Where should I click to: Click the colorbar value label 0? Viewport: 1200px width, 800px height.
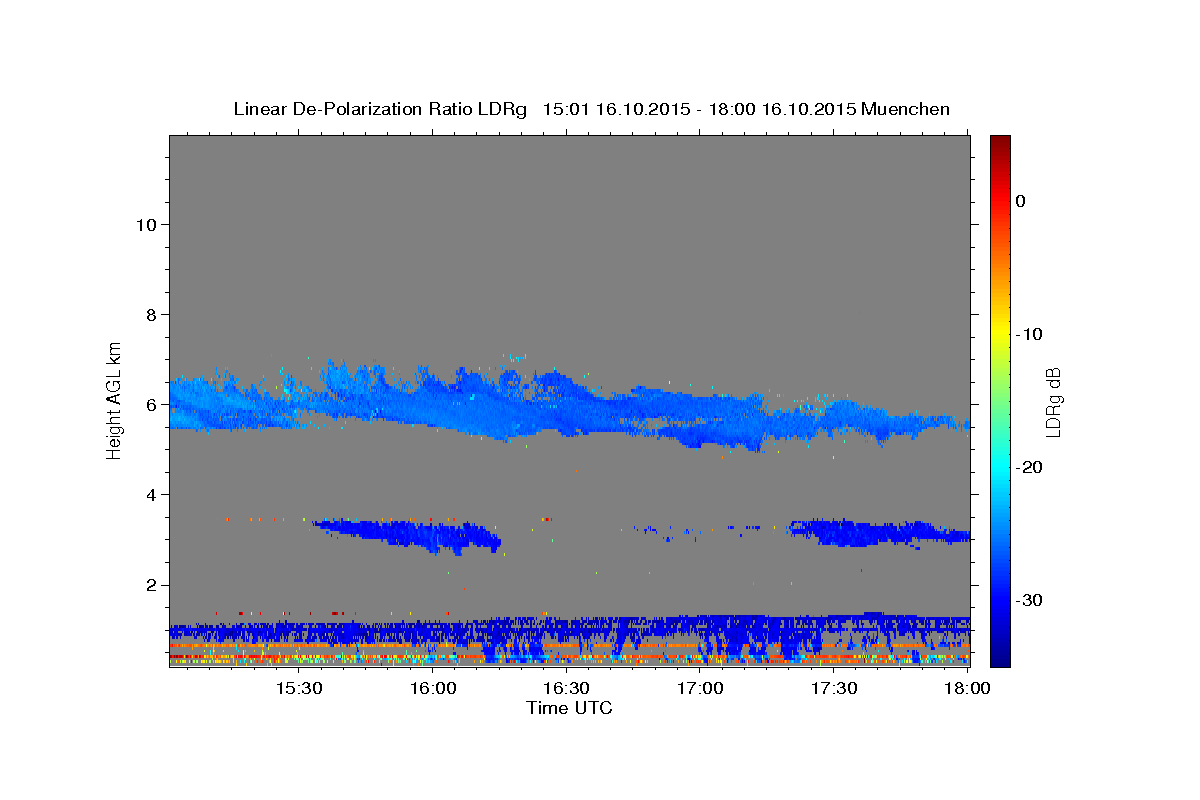(x=1021, y=201)
